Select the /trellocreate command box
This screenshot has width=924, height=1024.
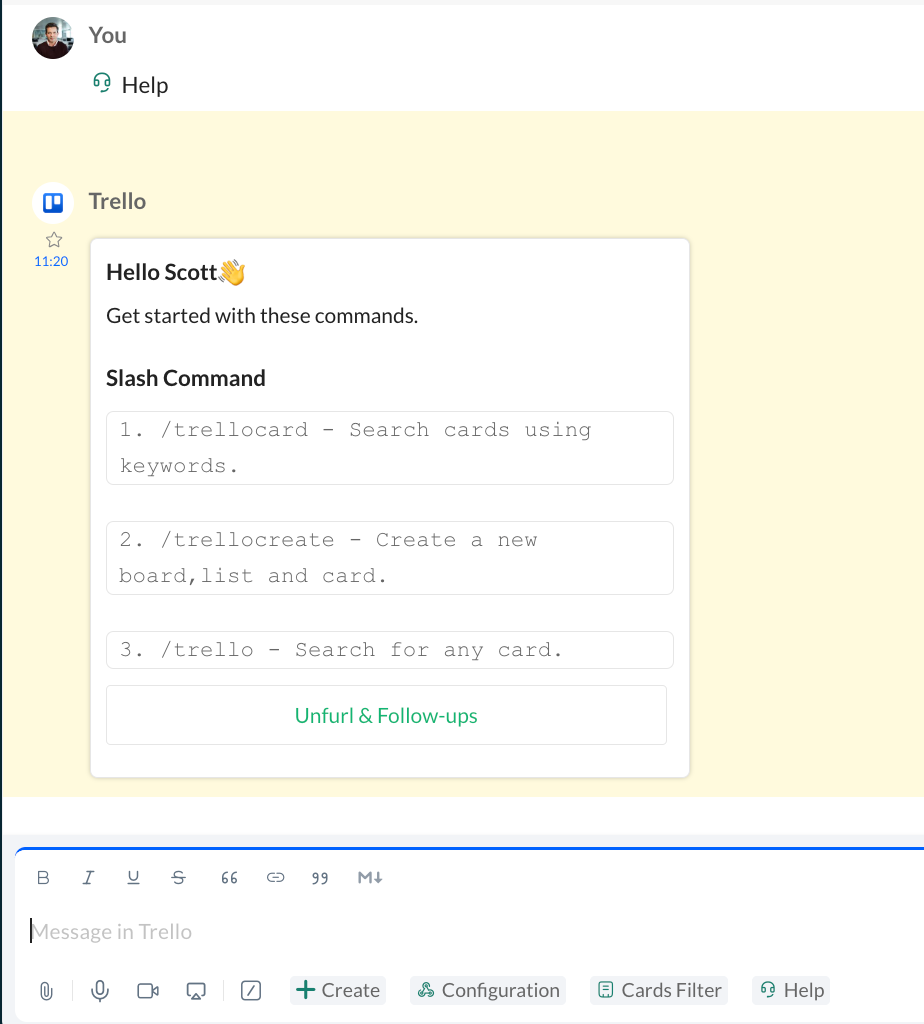(390, 558)
